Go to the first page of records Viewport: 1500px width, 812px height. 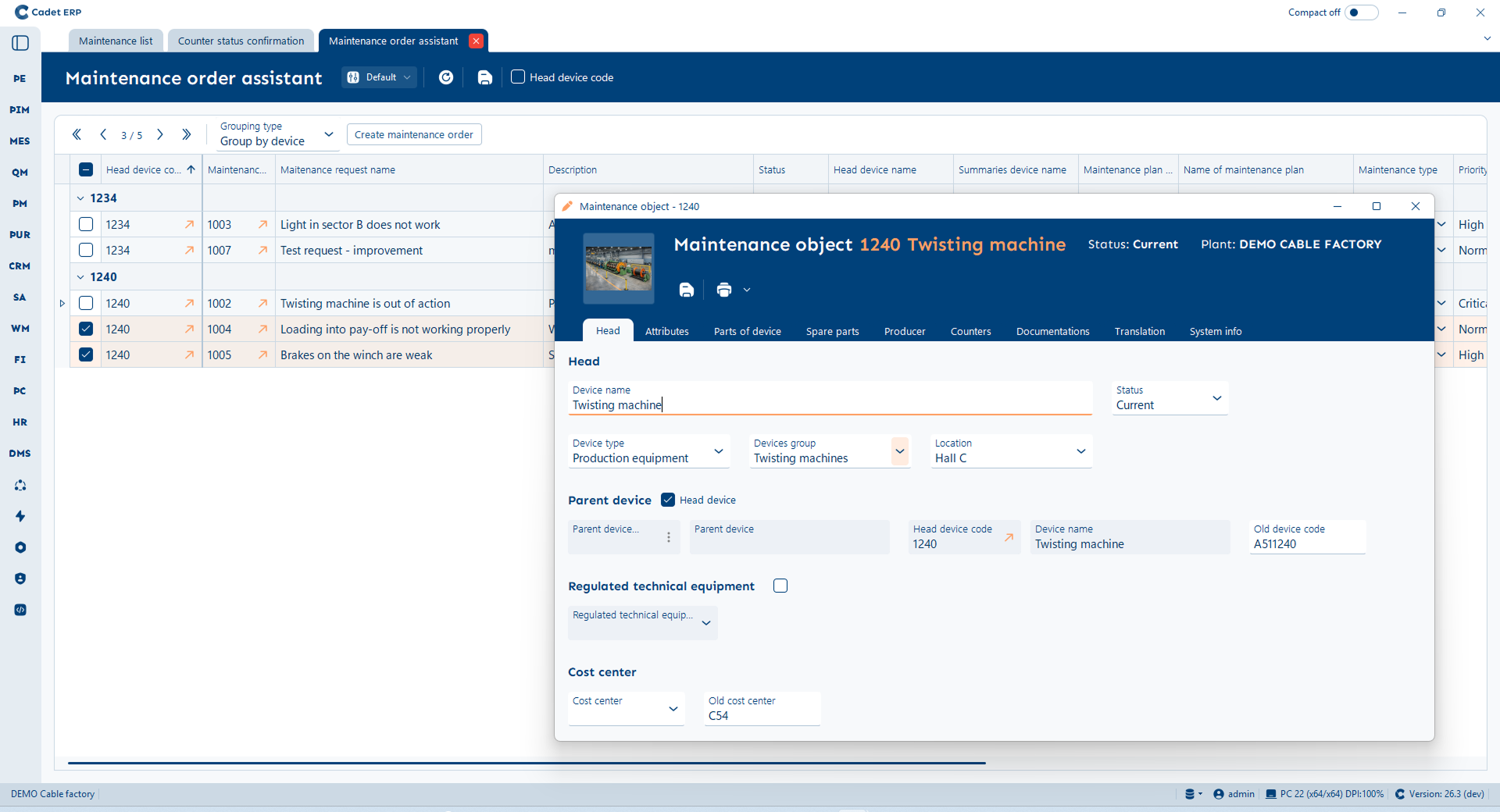pyautogui.click(x=77, y=134)
